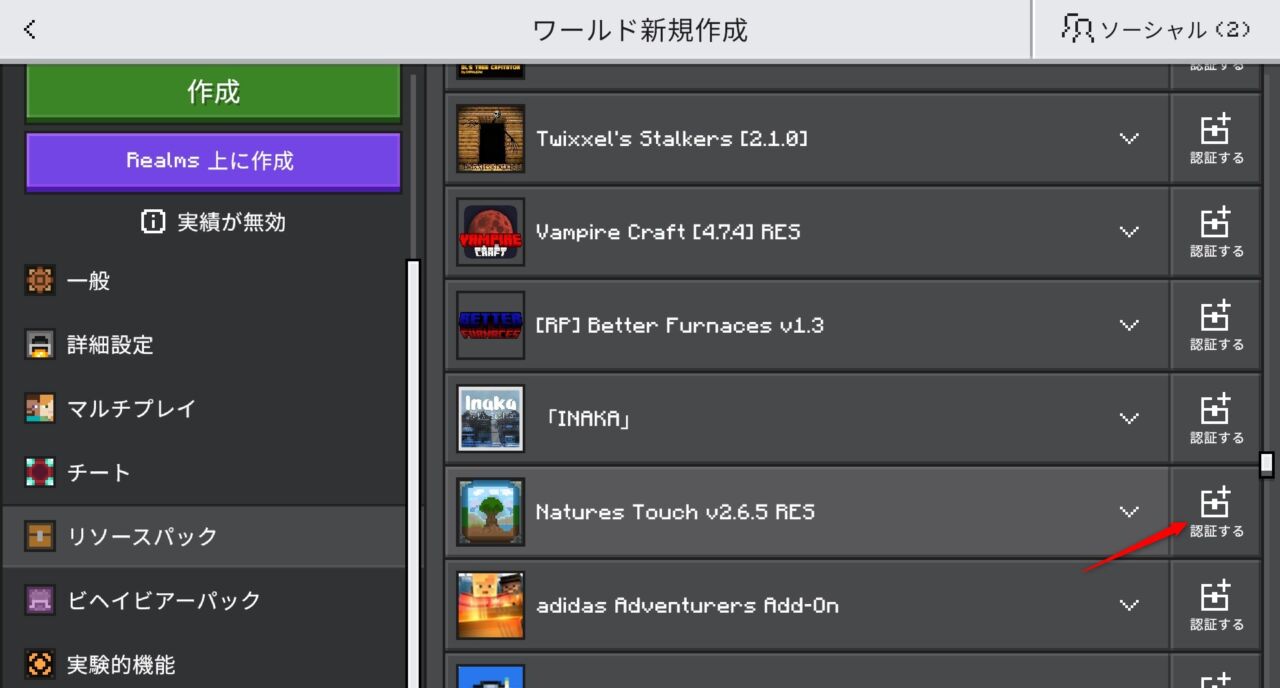Expand the INAKA pack details
The height and width of the screenshot is (688, 1280).
(1129, 418)
